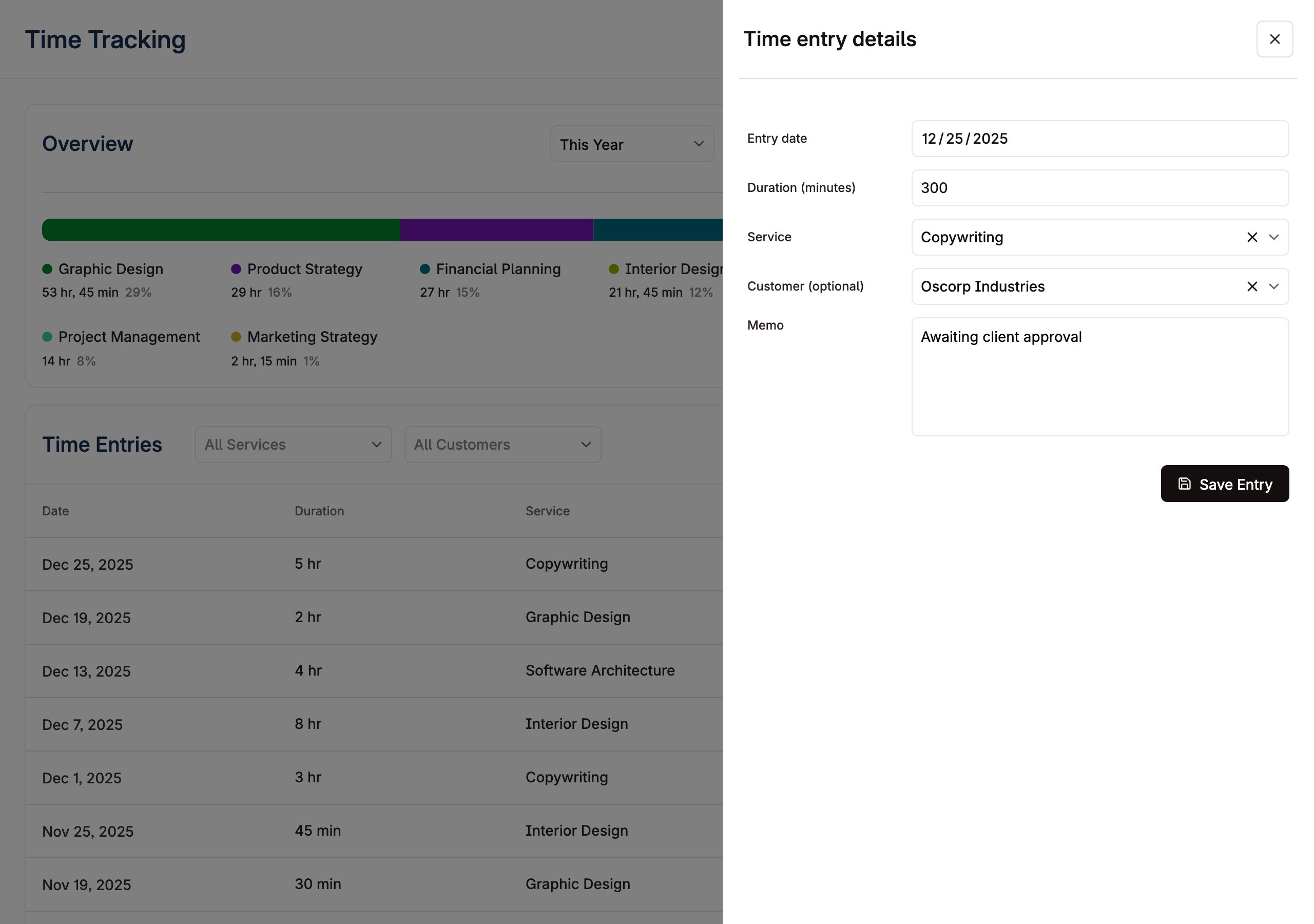Click the Duration column header
Viewport: 1314px width, 924px height.
click(x=319, y=511)
